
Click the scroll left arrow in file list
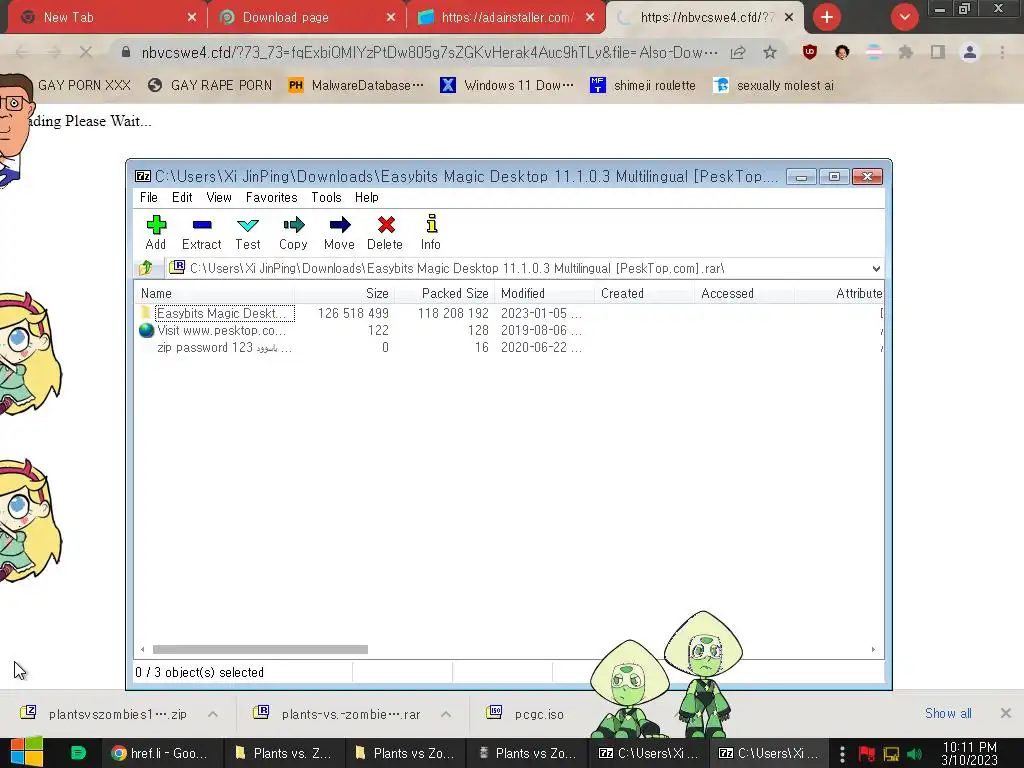click(x=142, y=649)
